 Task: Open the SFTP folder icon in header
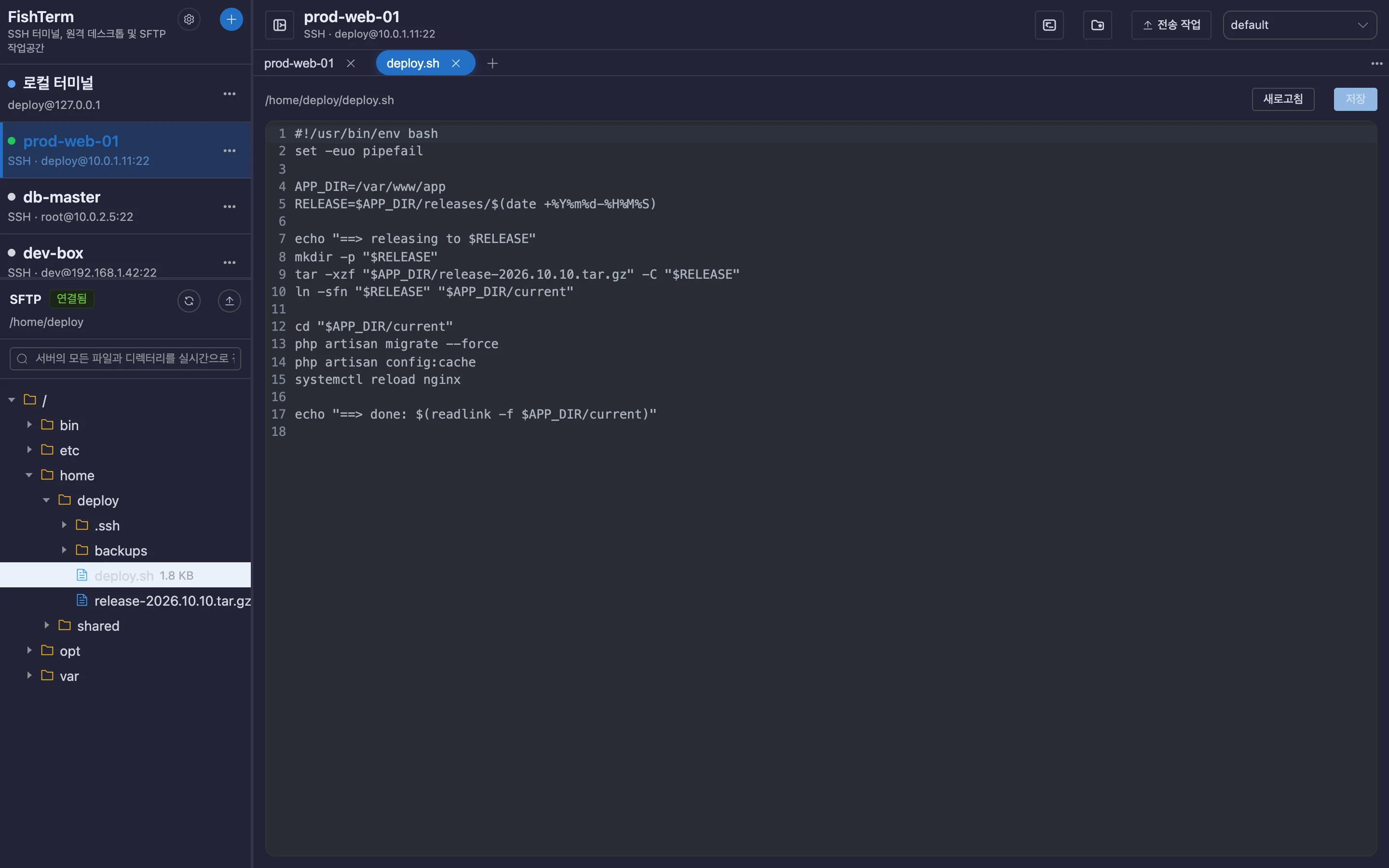click(1097, 25)
